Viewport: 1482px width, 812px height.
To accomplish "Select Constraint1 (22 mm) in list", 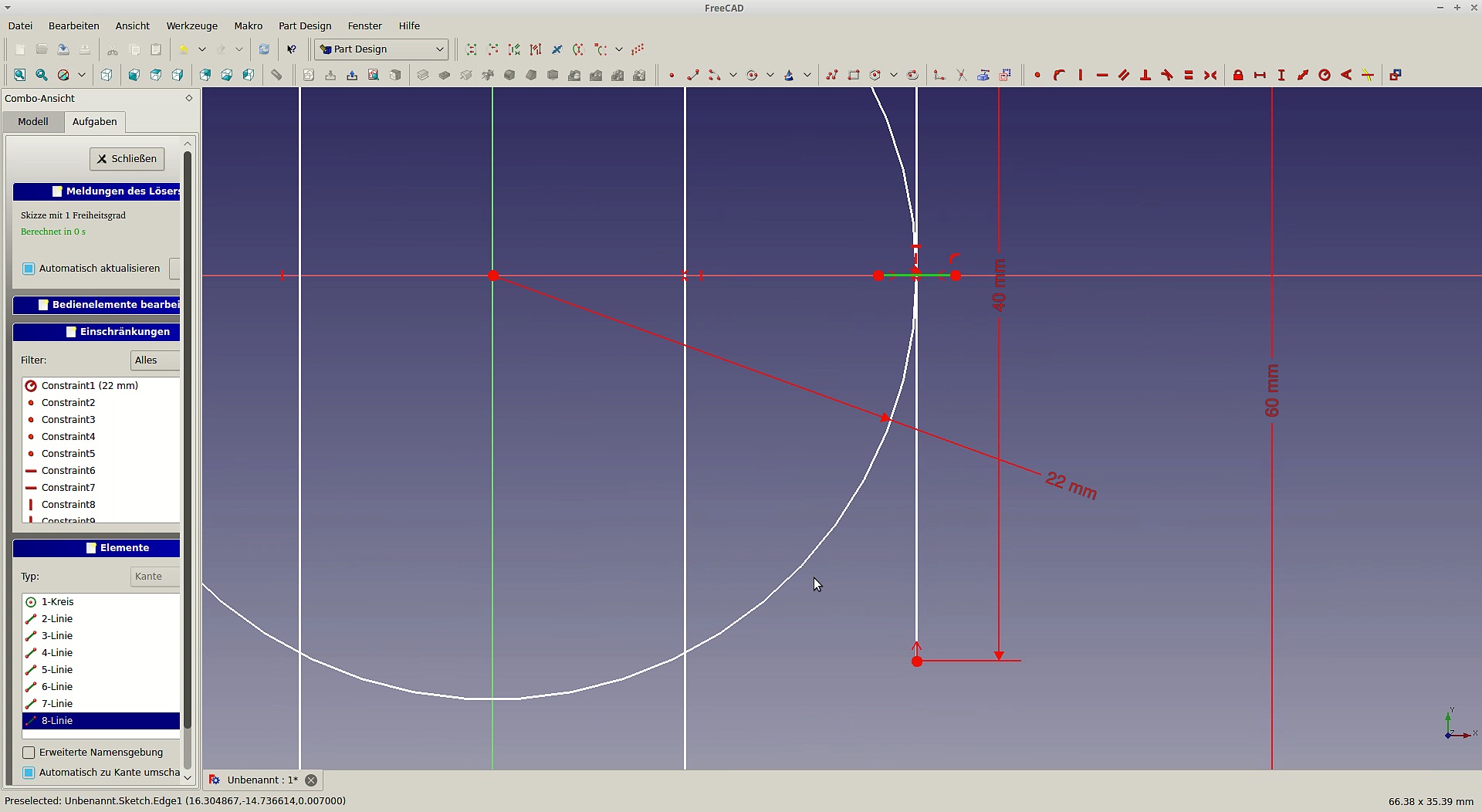I will coord(90,386).
